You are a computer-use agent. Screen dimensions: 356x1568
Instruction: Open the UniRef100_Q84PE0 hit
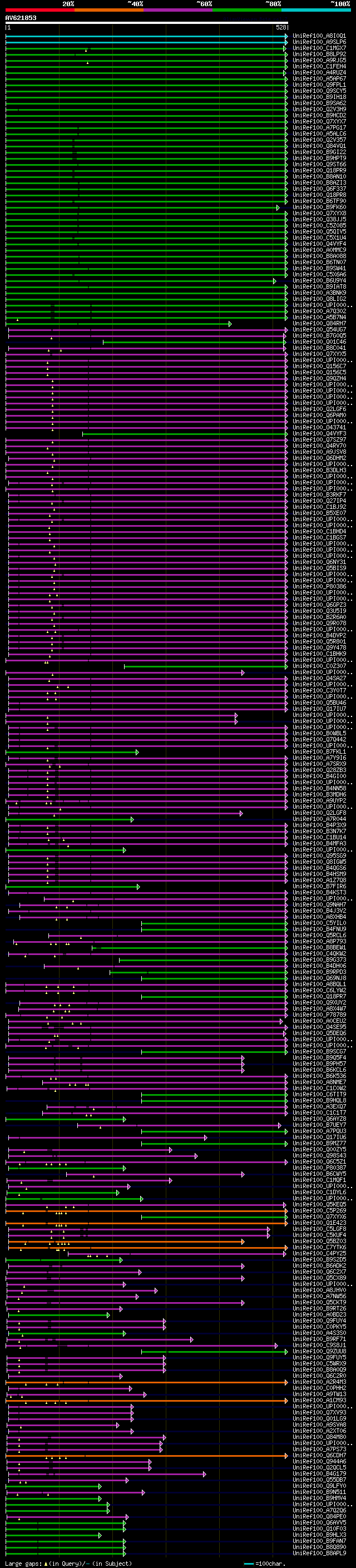[x=319, y=1517]
